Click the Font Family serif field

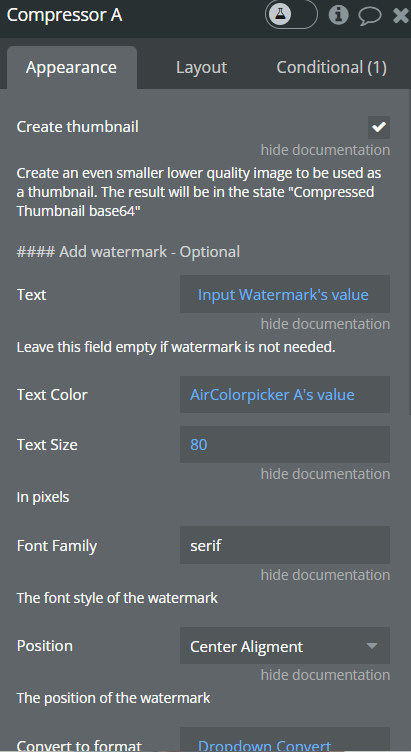pyautogui.click(x=285, y=545)
